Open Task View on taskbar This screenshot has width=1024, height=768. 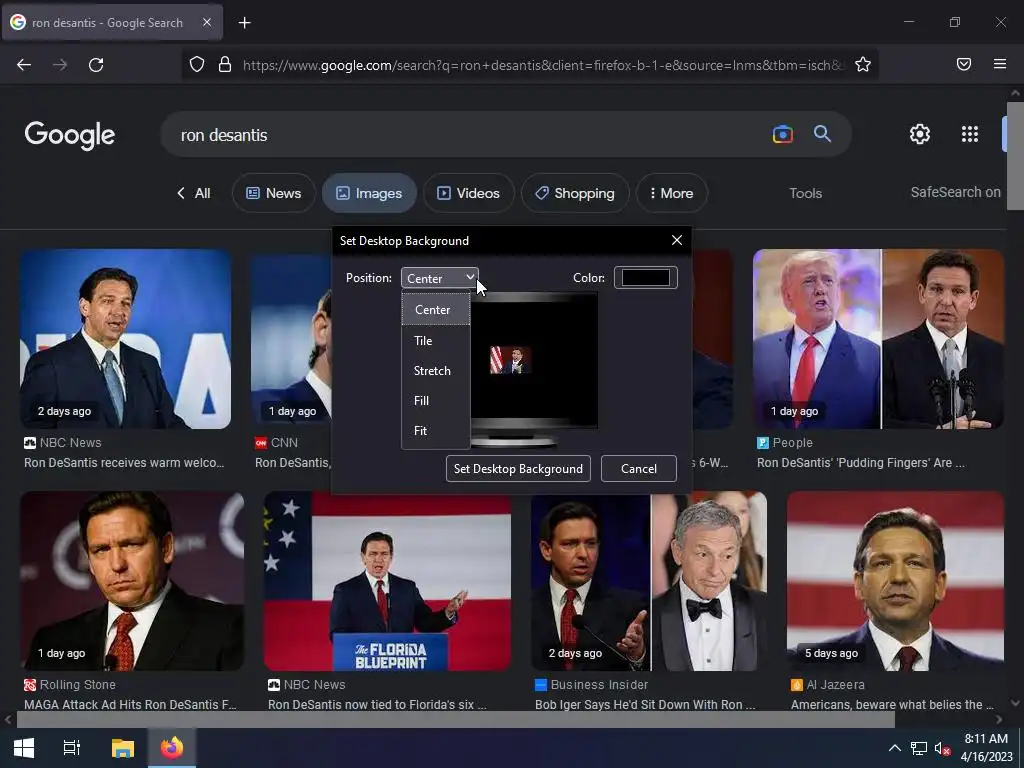(72, 748)
